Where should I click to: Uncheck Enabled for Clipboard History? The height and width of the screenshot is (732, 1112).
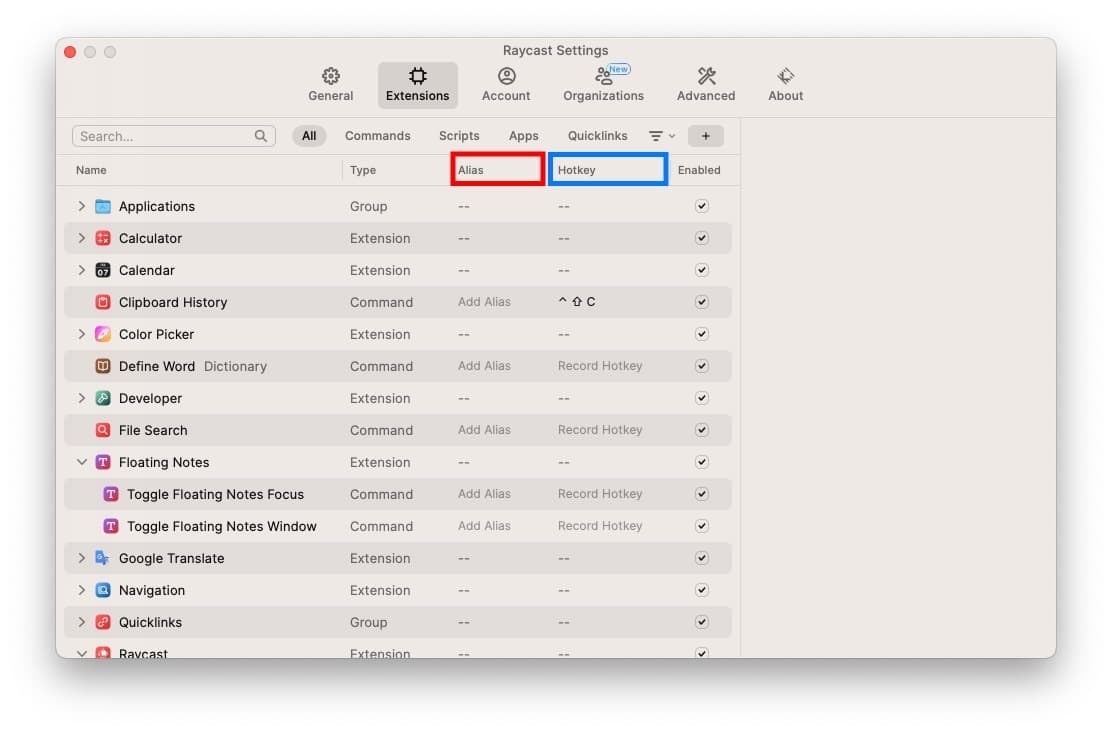(701, 301)
